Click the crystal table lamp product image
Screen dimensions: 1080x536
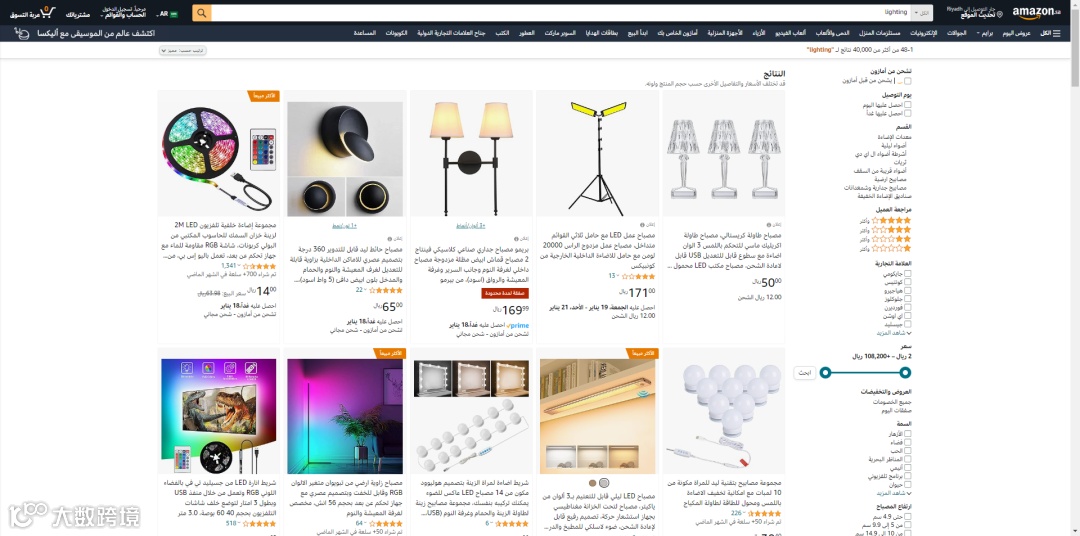[x=723, y=153]
